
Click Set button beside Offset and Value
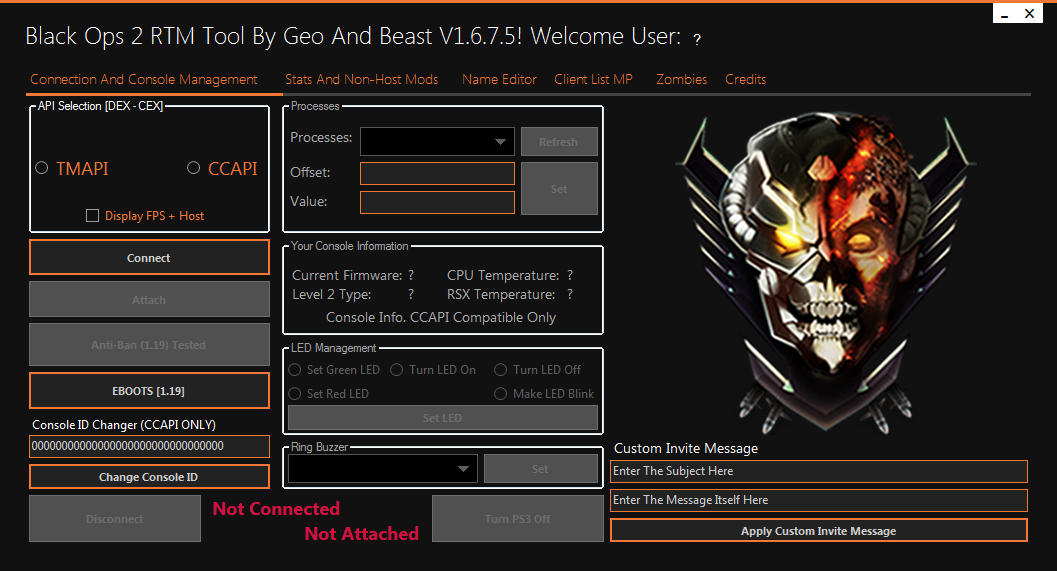pos(559,189)
